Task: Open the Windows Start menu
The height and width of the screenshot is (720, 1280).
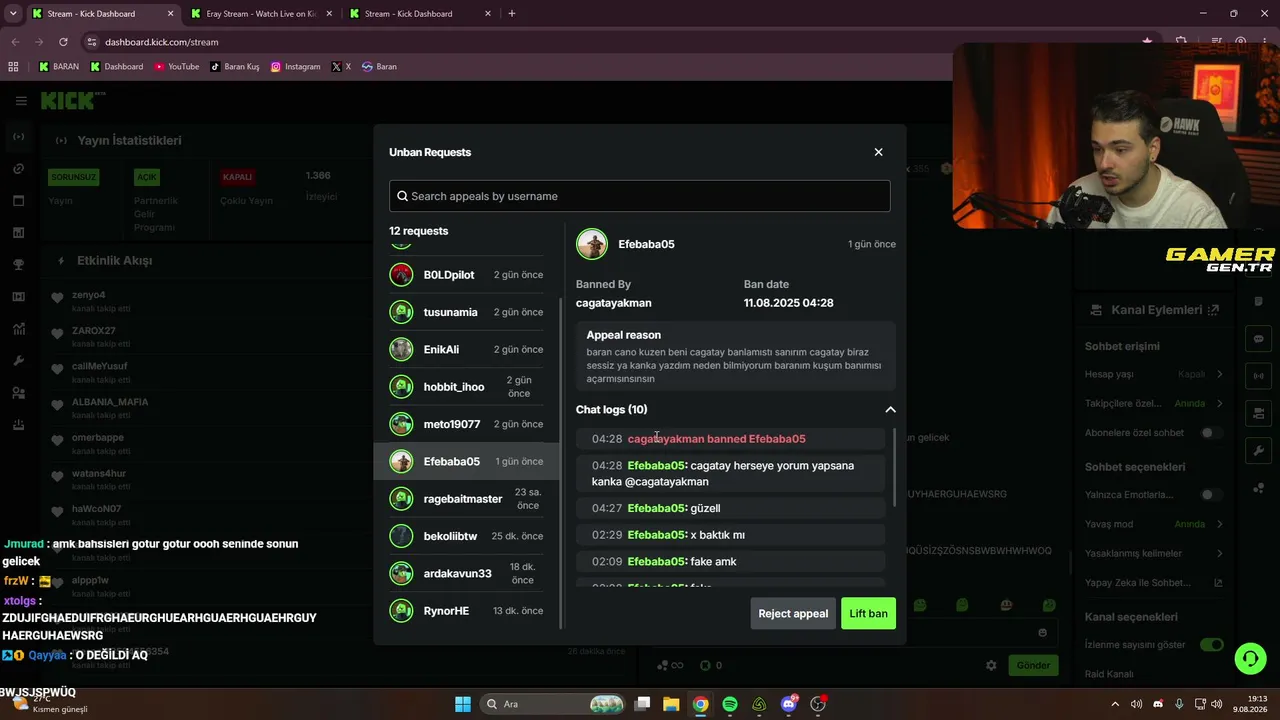Action: click(x=463, y=704)
